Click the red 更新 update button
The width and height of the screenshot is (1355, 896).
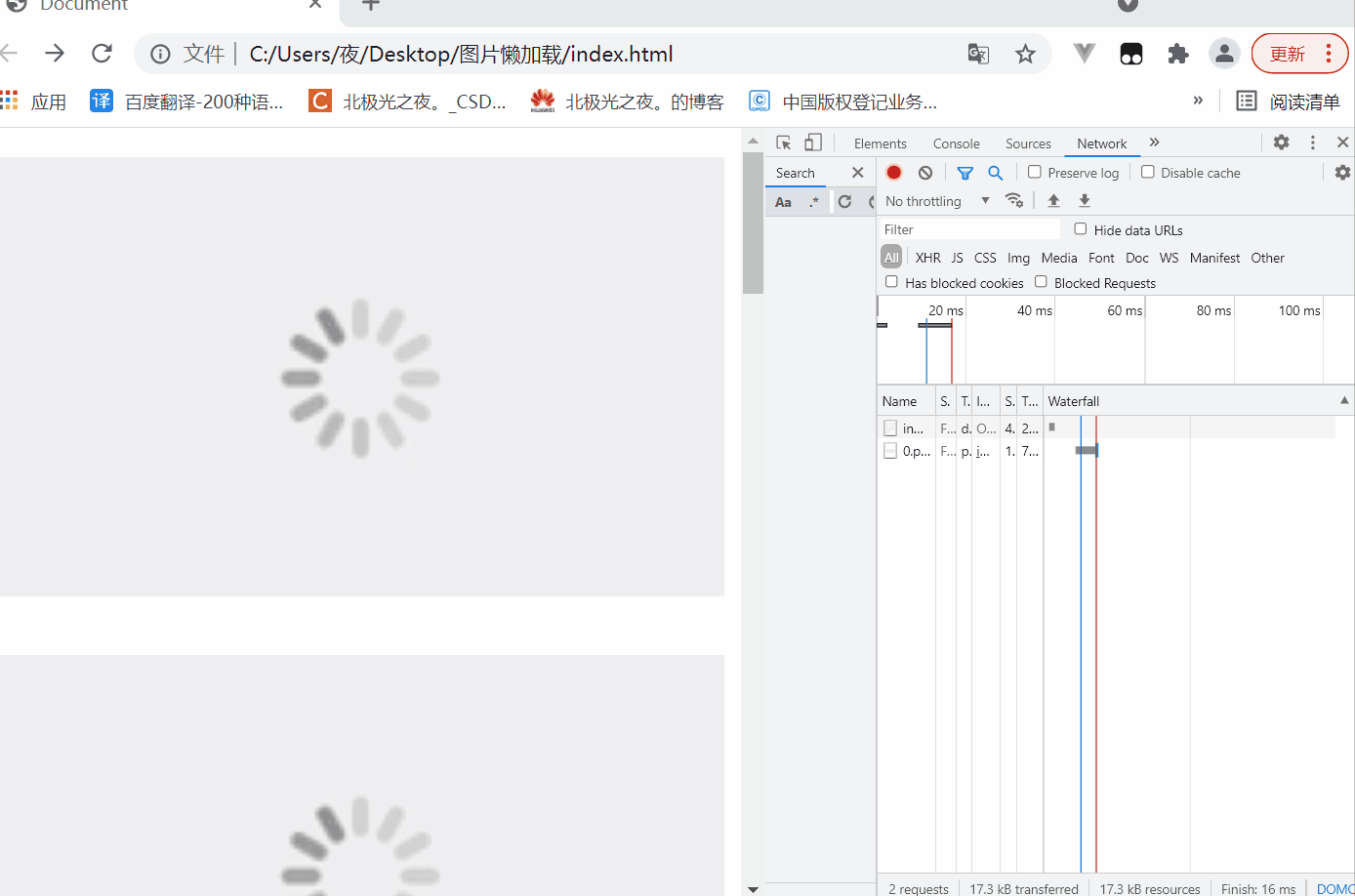coord(1287,55)
